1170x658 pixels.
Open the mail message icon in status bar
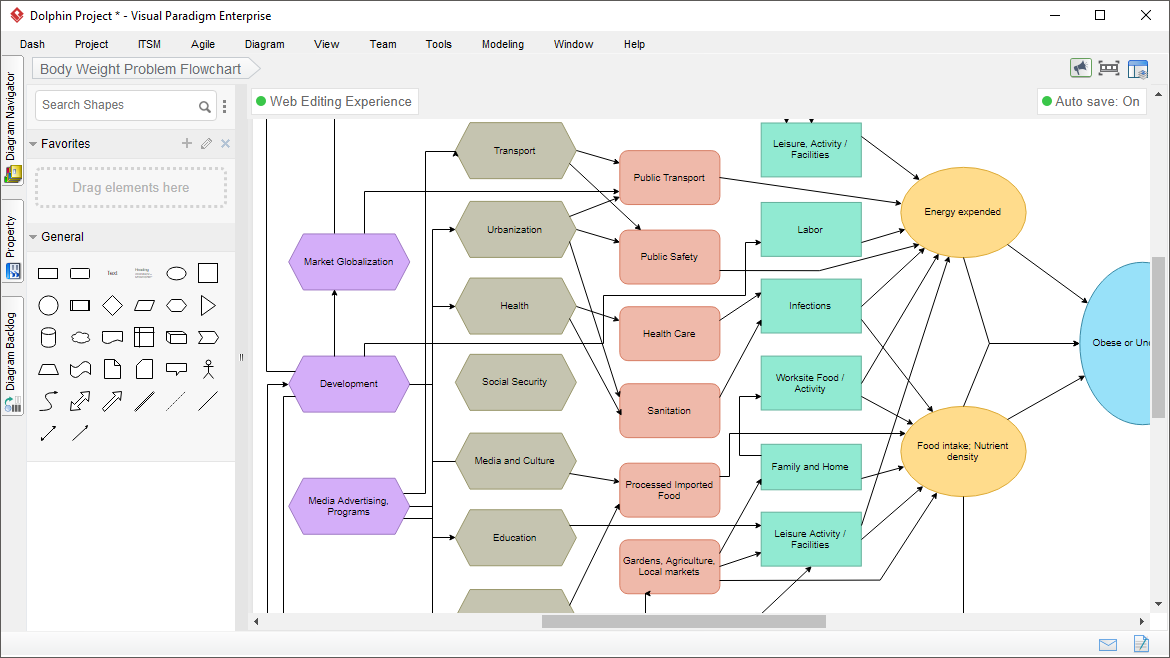(x=1108, y=645)
